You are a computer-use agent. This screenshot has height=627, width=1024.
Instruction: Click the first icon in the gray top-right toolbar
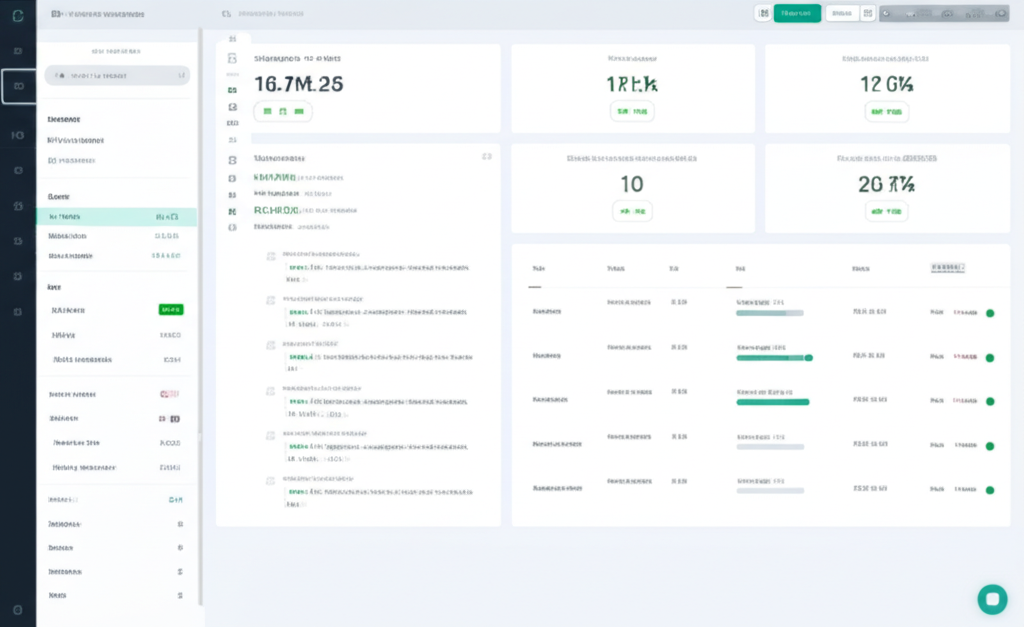click(886, 14)
